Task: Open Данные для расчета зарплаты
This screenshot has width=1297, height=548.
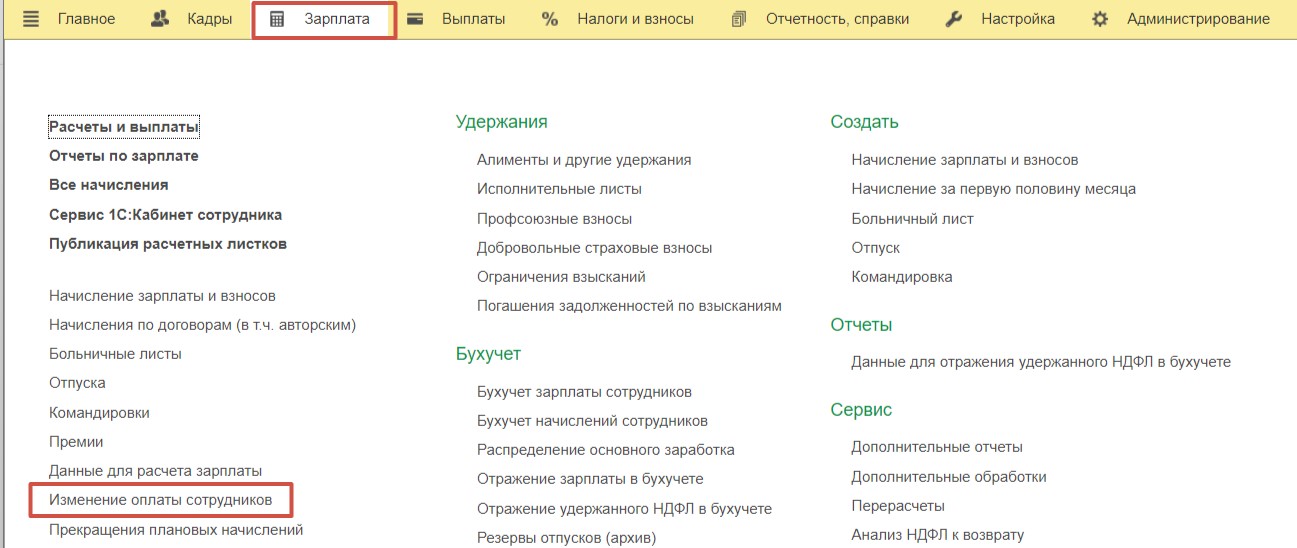Action: pyautogui.click(x=155, y=470)
